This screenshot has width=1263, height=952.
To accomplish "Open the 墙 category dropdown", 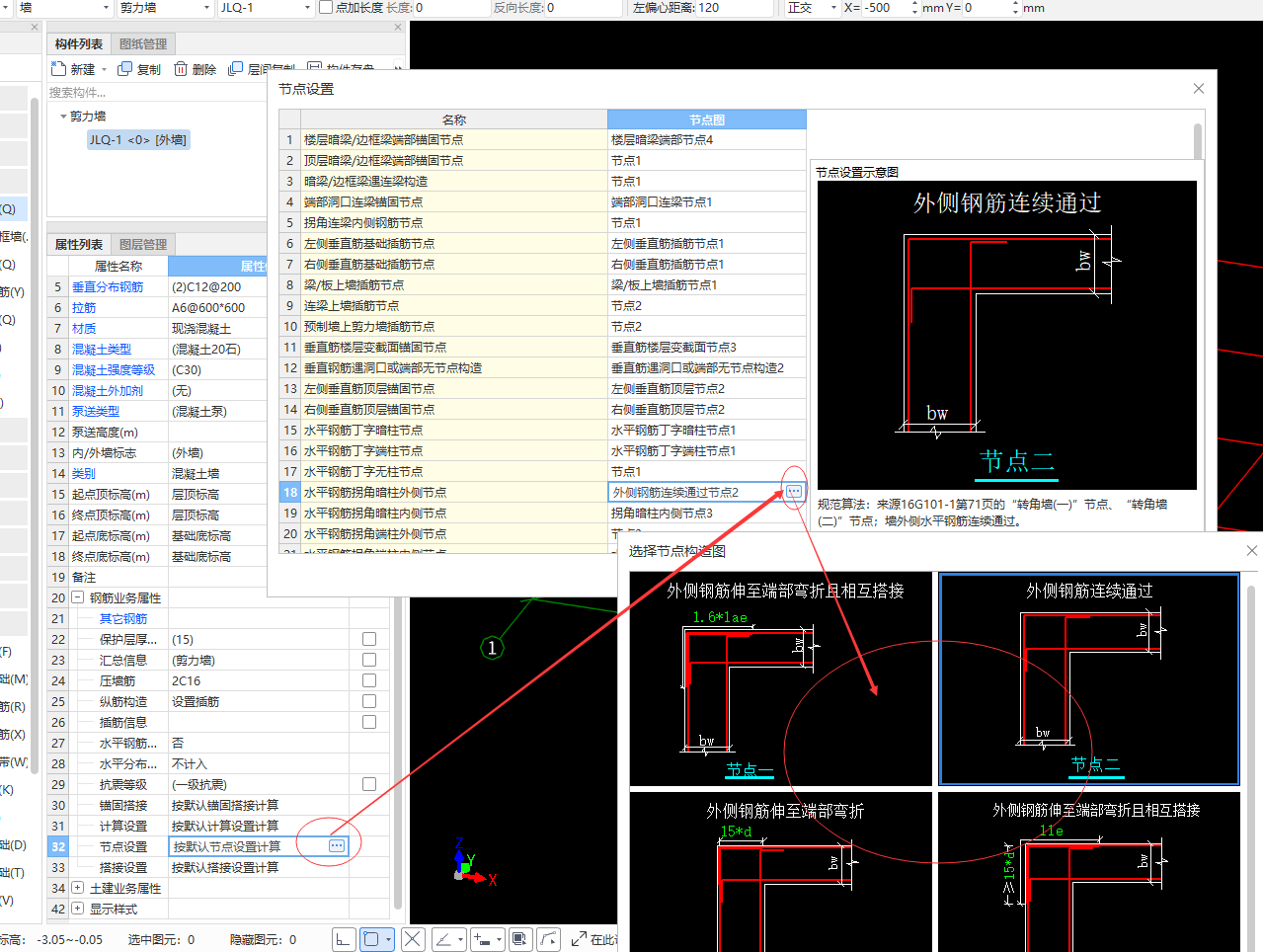I will [108, 8].
